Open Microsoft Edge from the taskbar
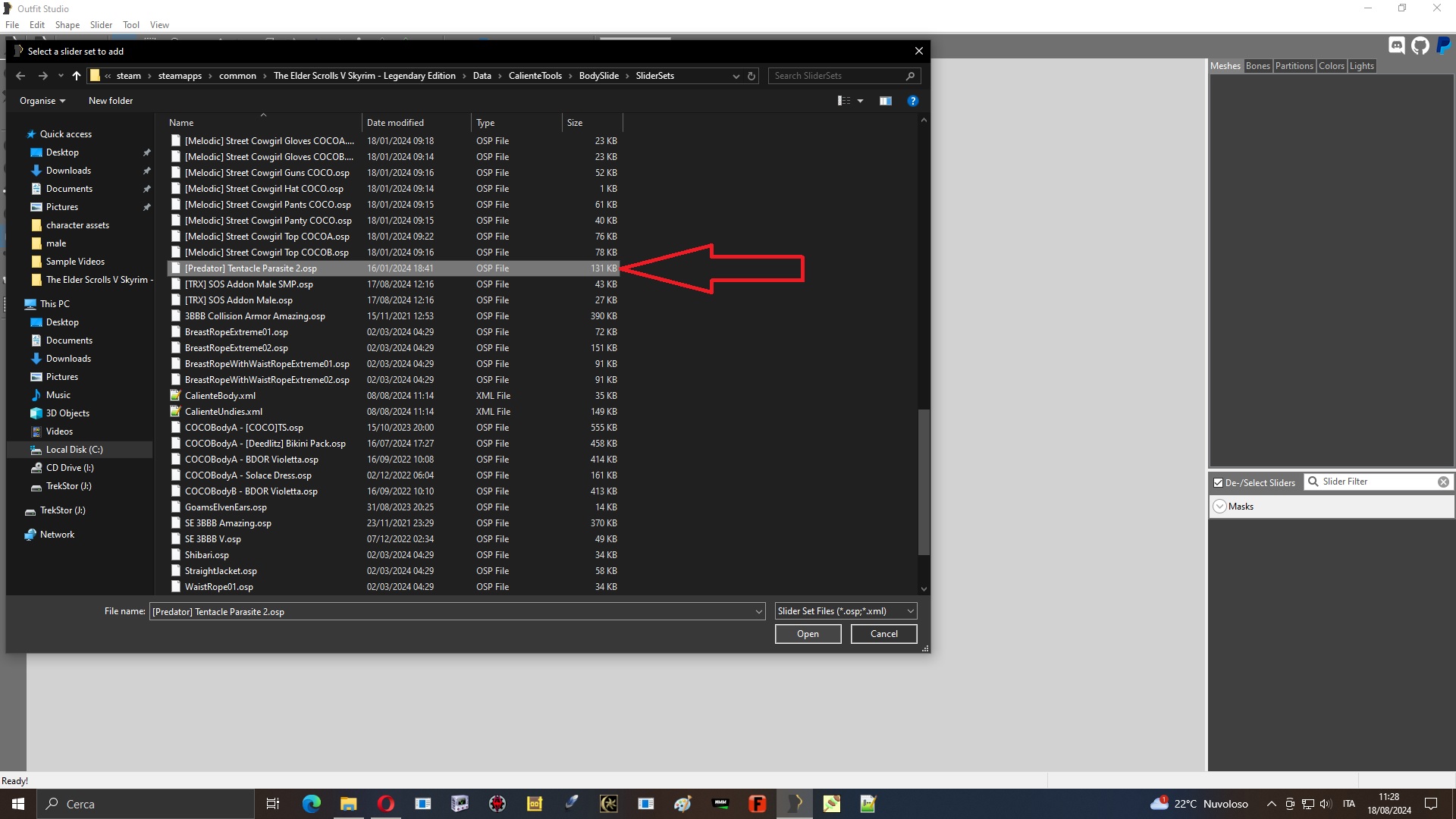The image size is (1456, 819). coord(311,804)
